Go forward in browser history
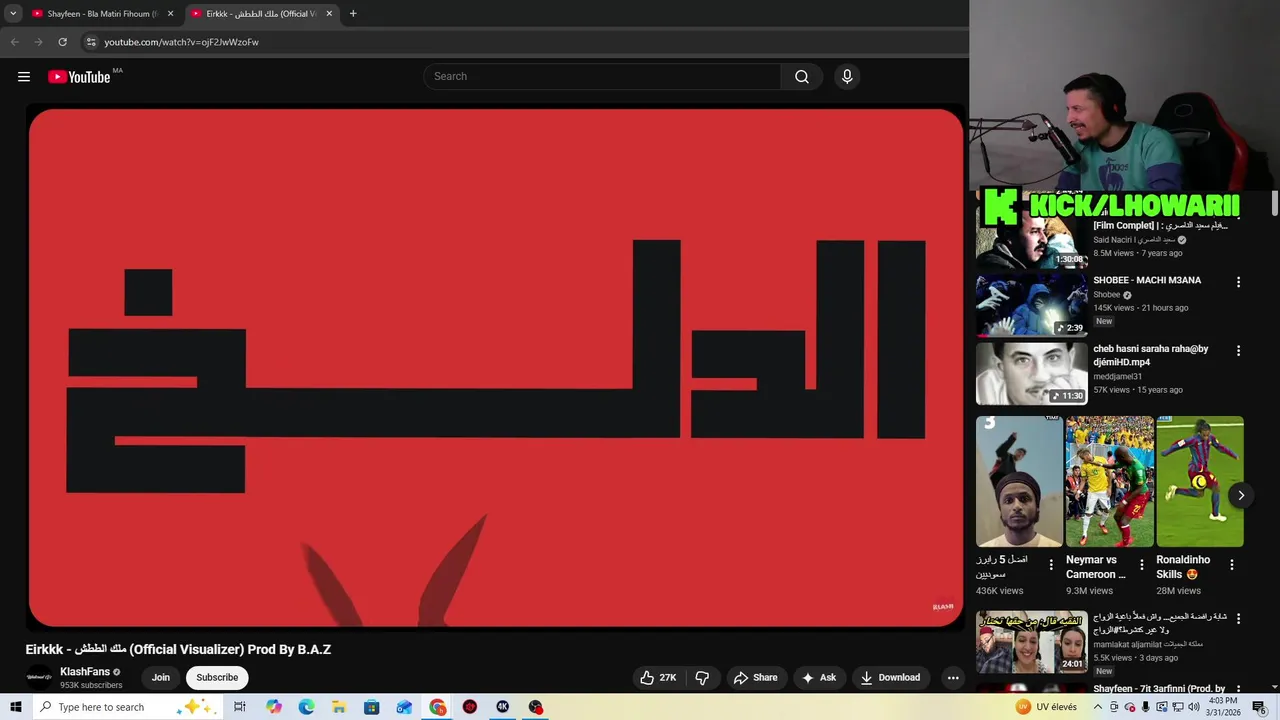1280x720 pixels. click(38, 42)
